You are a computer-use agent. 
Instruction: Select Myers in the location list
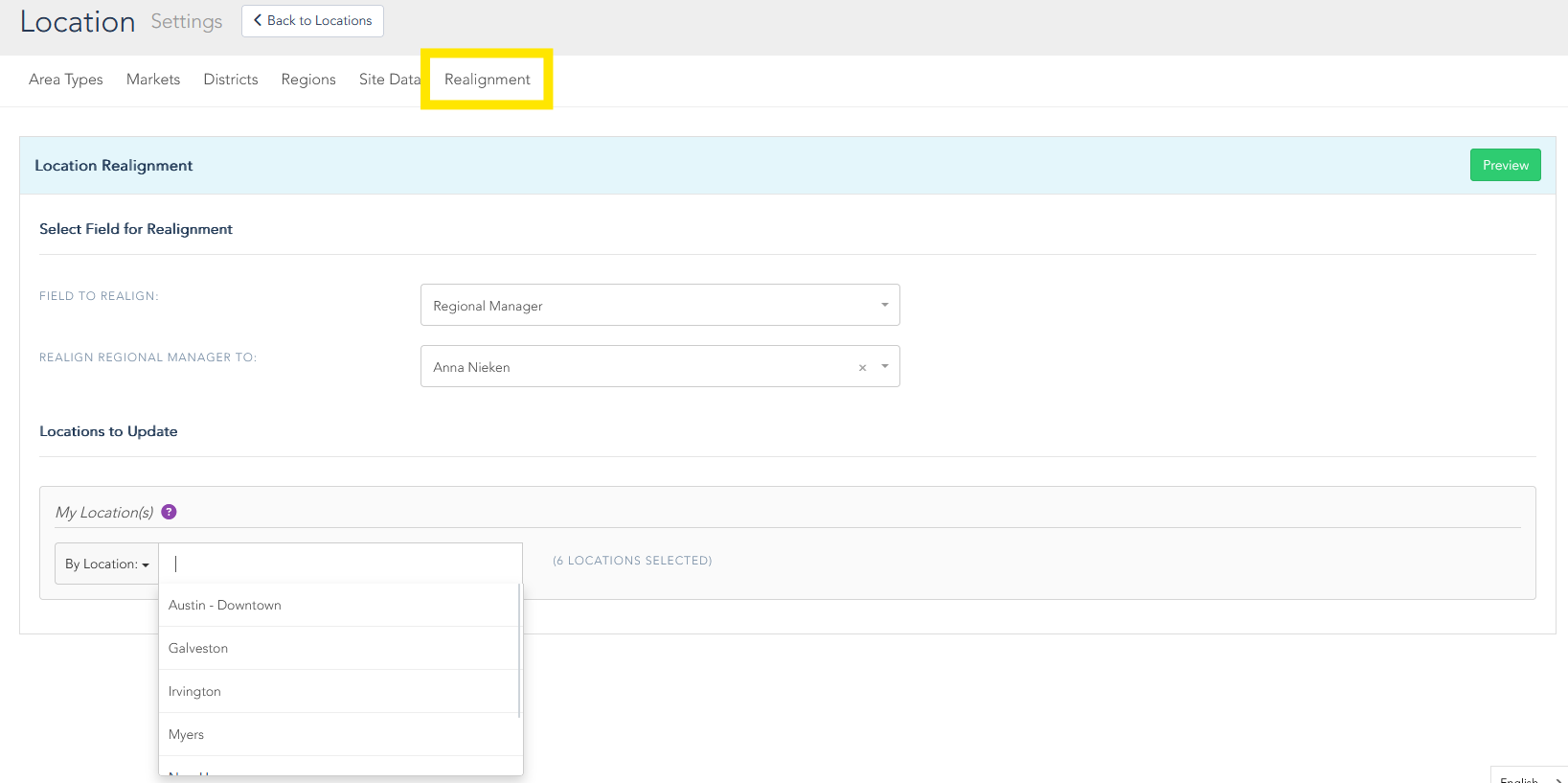(x=187, y=735)
